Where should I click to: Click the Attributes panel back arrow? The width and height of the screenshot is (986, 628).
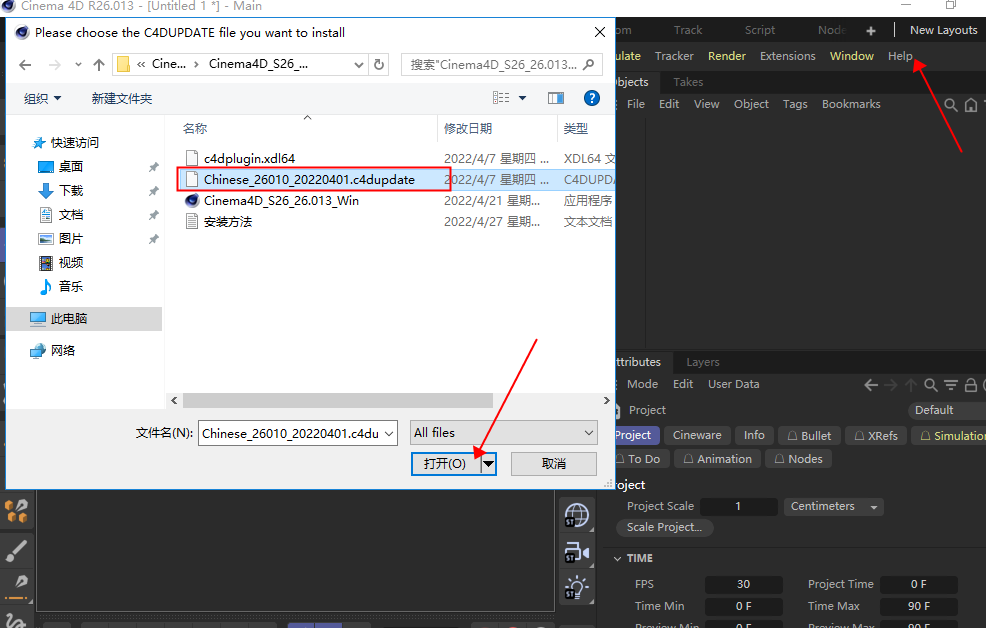[x=871, y=385]
